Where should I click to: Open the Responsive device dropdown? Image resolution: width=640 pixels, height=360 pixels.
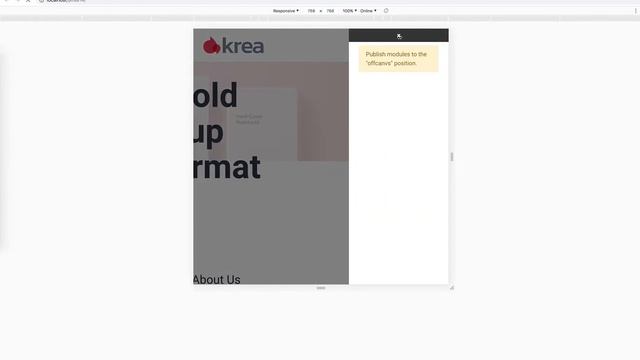(x=286, y=11)
